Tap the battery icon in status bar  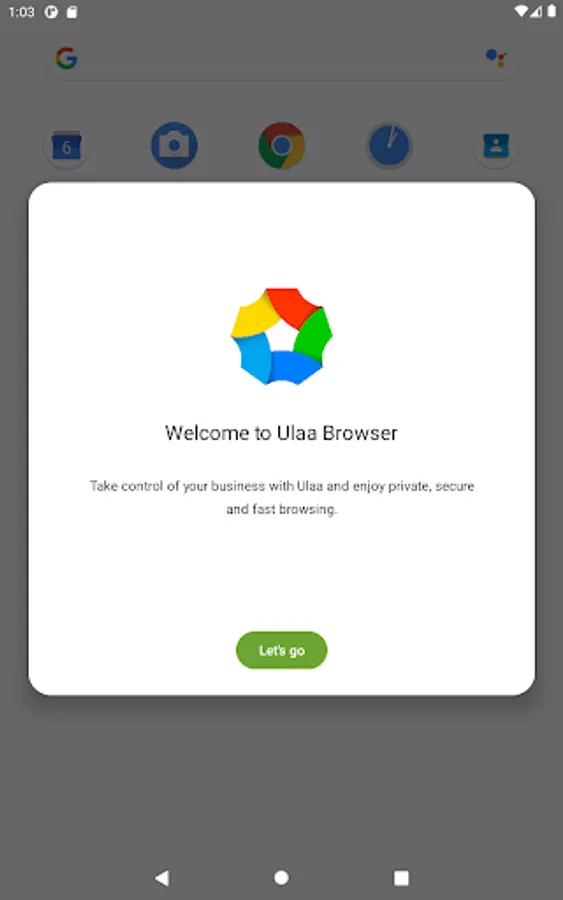pyautogui.click(x=552, y=11)
